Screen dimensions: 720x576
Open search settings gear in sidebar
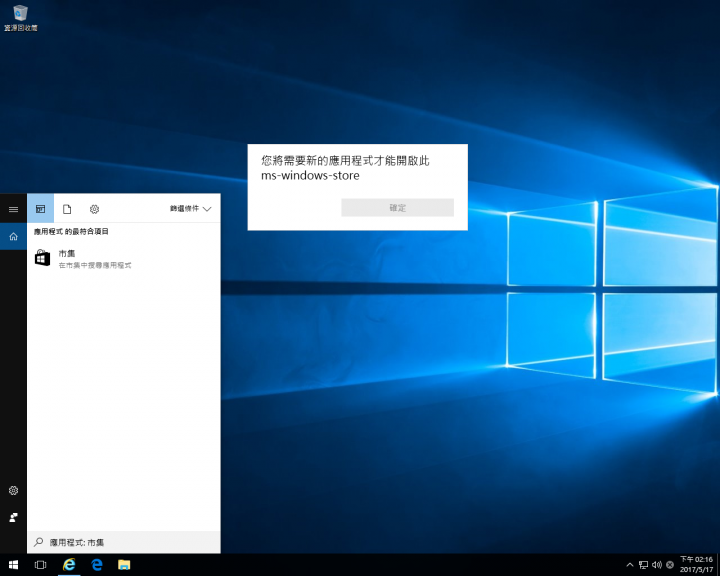13,491
